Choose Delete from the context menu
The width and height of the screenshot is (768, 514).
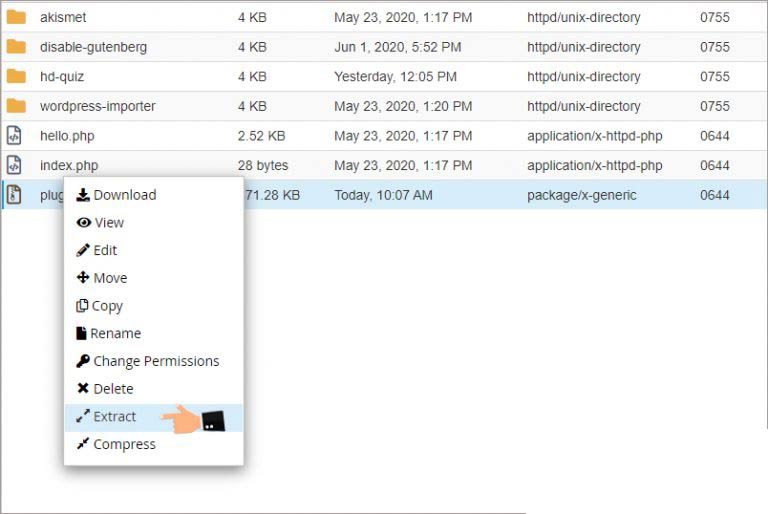153,389
